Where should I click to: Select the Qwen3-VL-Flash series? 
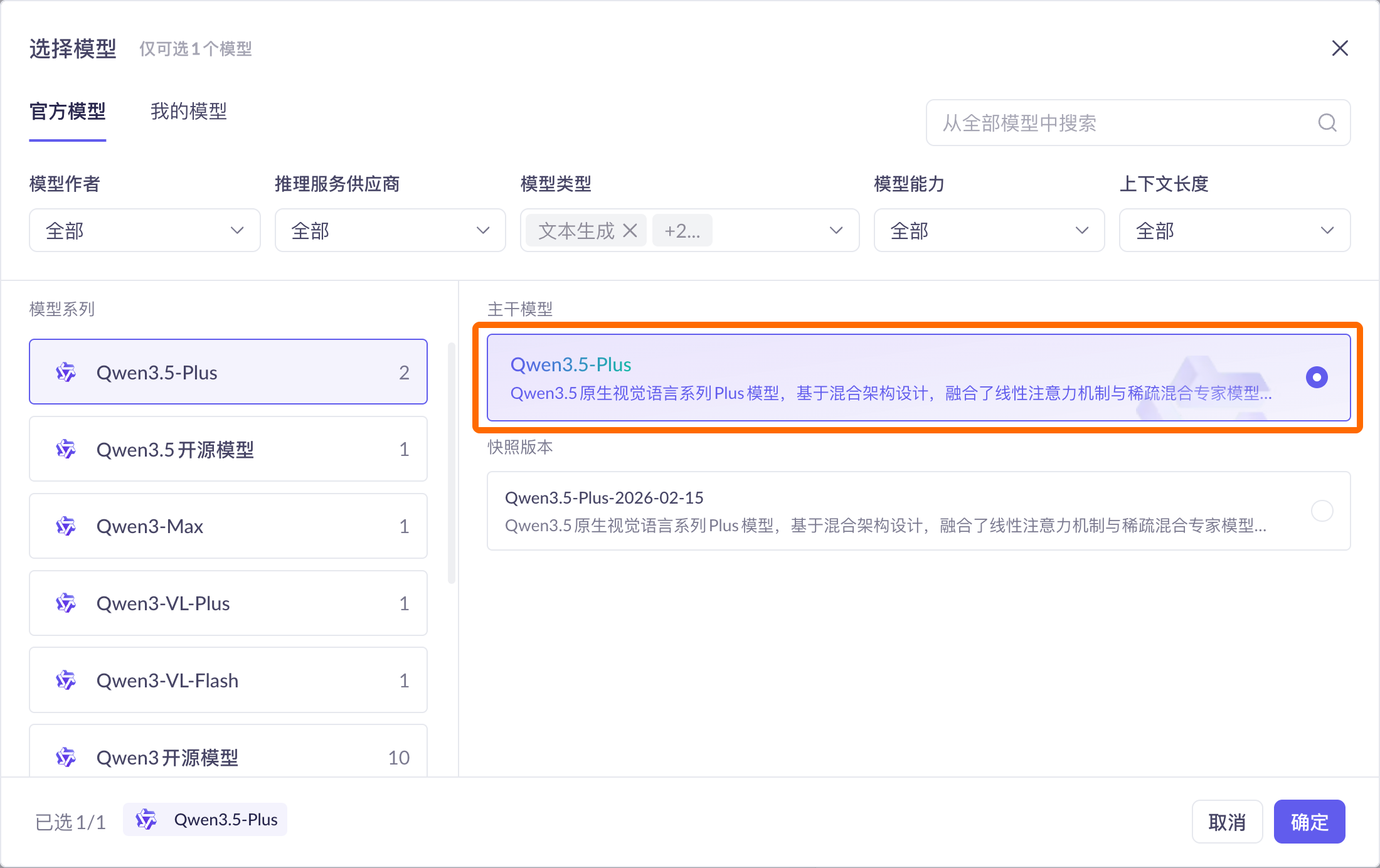click(228, 680)
